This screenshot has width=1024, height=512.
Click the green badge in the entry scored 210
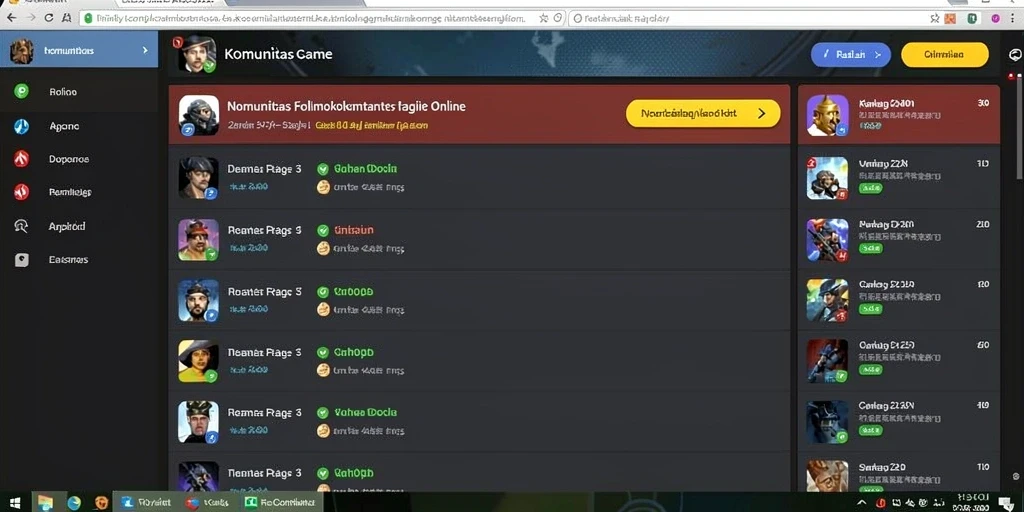click(x=871, y=248)
